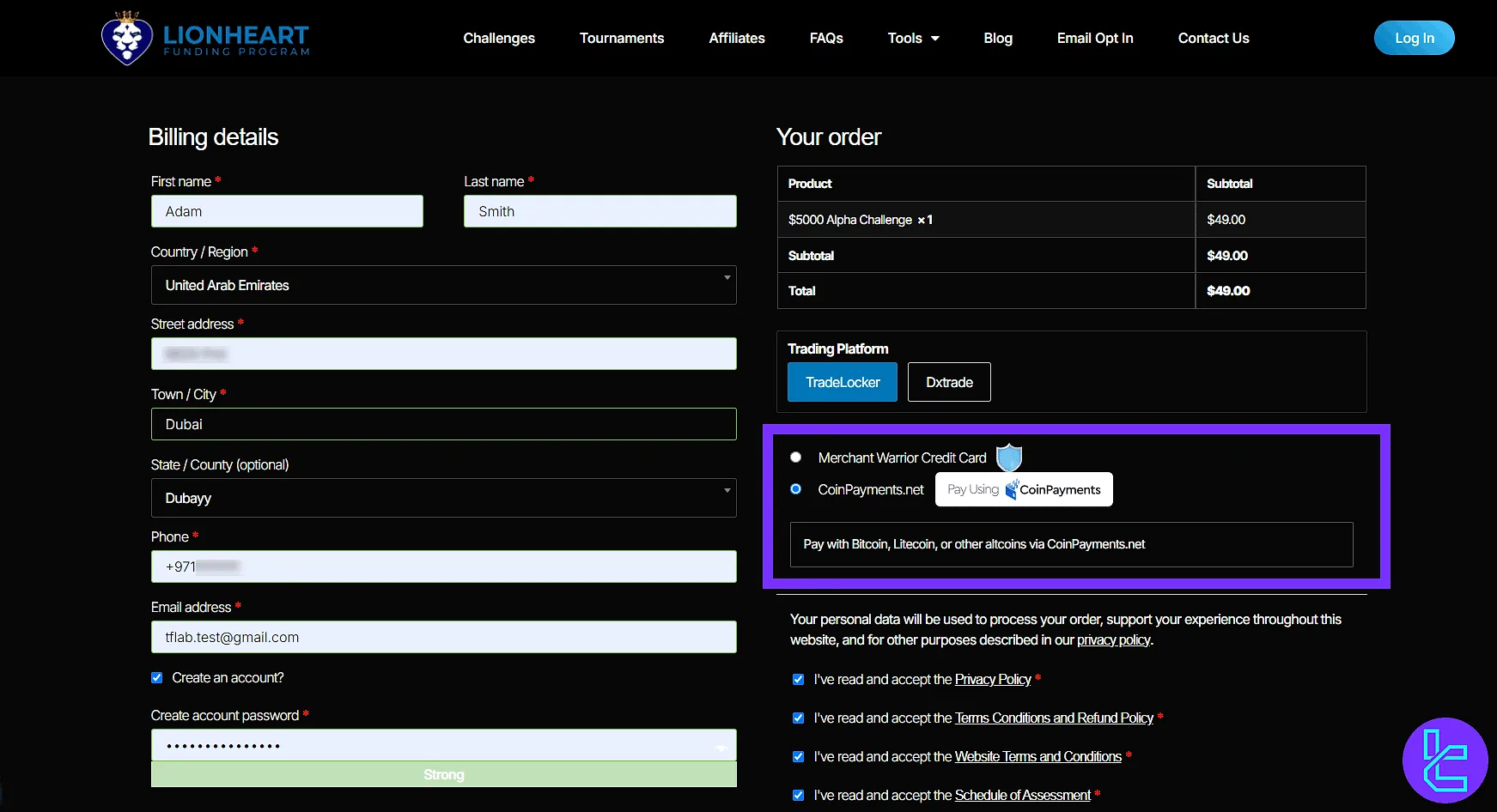Open the Terms Conditions and Refund Policy link

tap(1054, 718)
